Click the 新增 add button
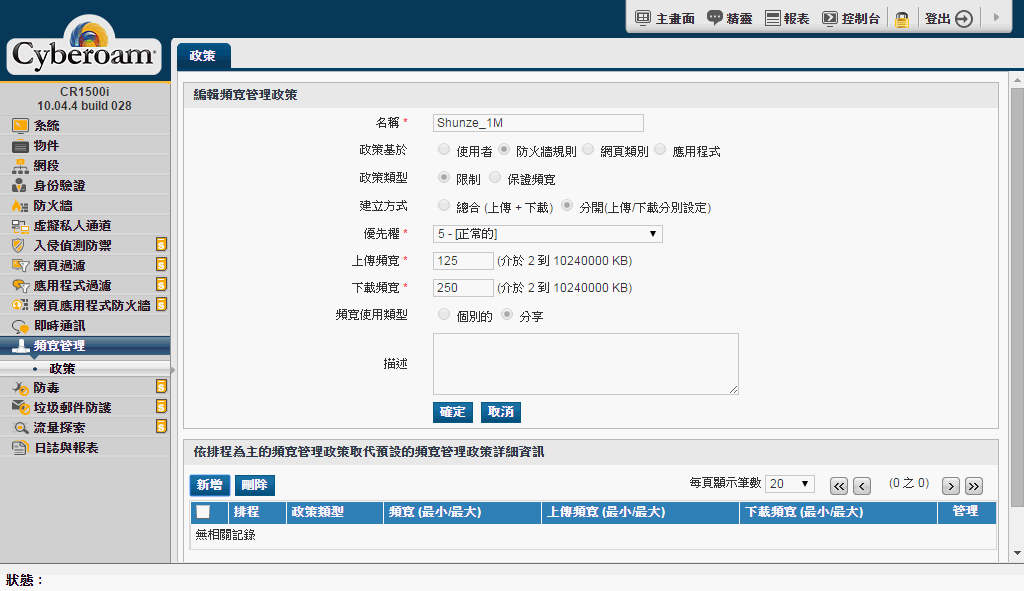Image resolution: width=1024 pixels, height=591 pixels. (209, 485)
